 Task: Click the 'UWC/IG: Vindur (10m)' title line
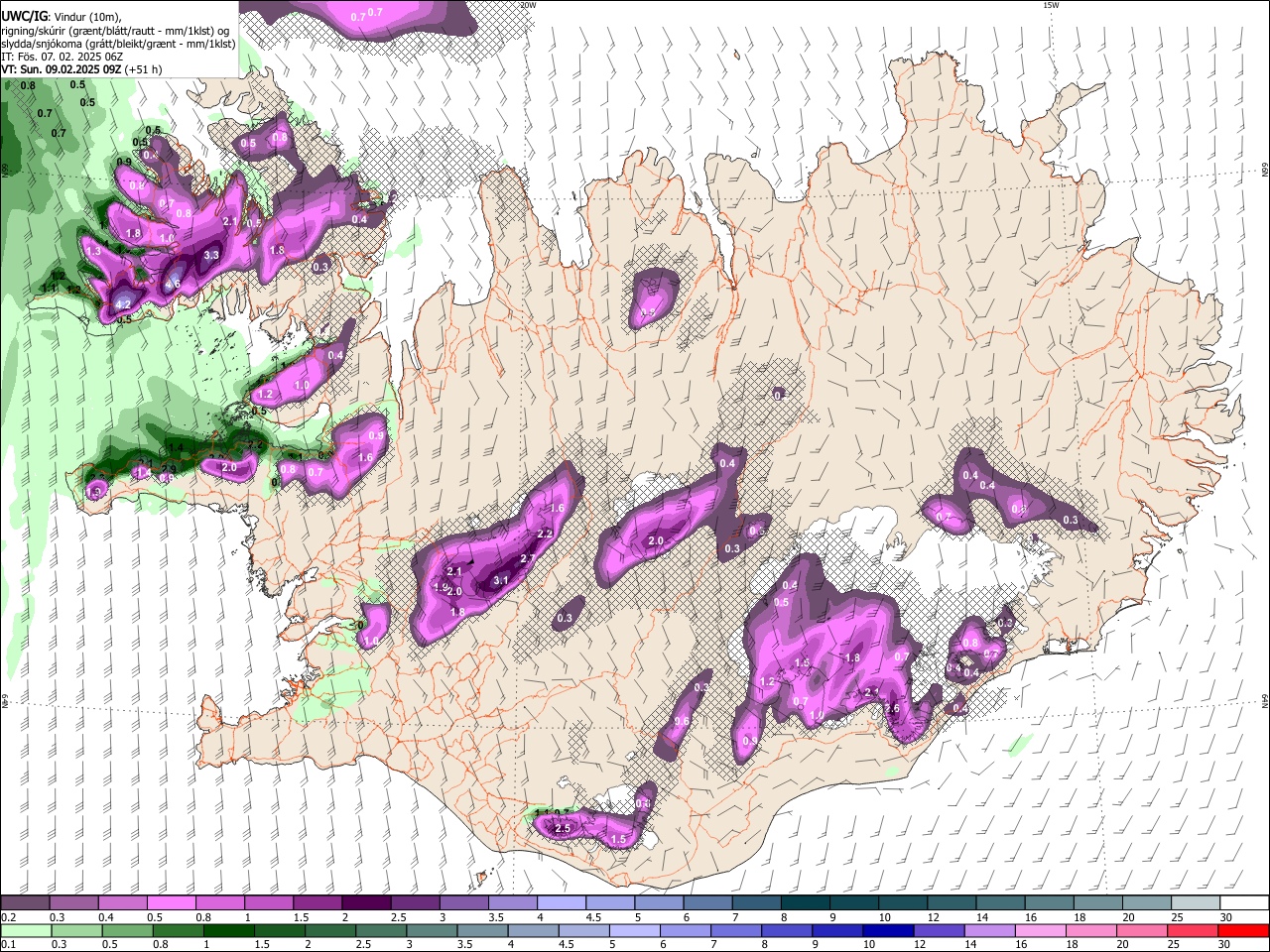point(62,17)
